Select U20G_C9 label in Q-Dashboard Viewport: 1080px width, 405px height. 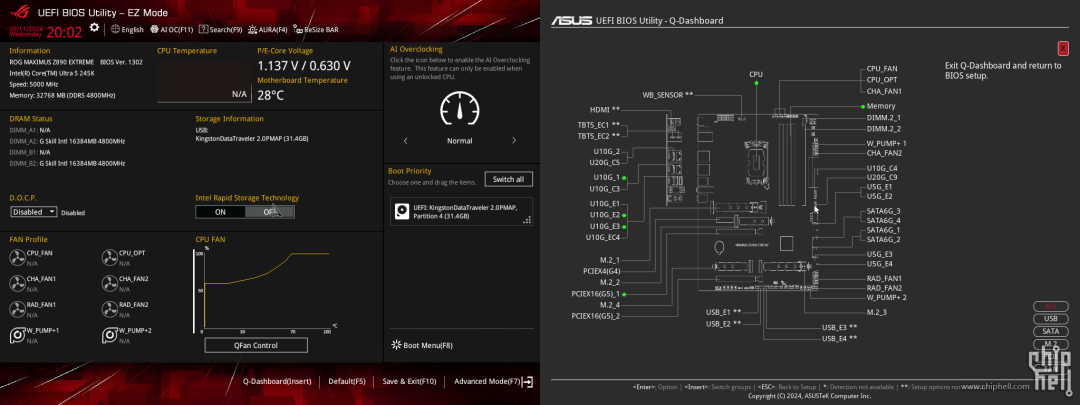pos(882,177)
